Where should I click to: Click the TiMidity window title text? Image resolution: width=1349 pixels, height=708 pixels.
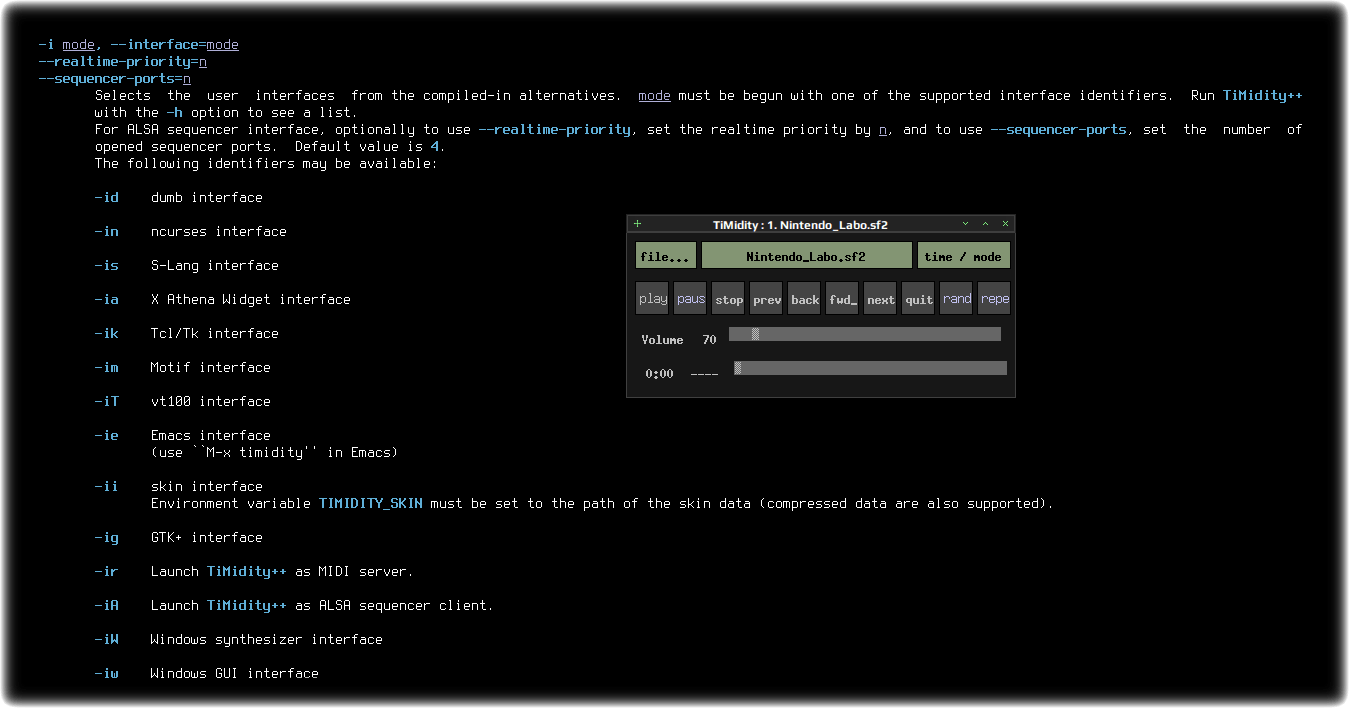tap(800, 225)
